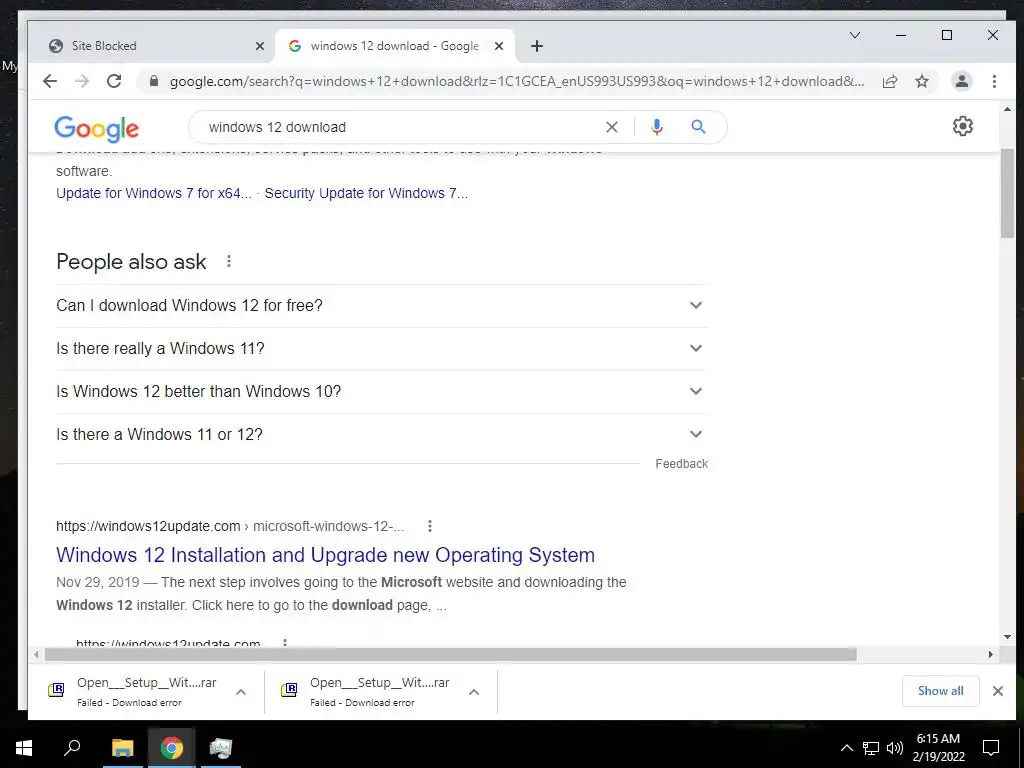Share this page icon in address bar

point(889,81)
